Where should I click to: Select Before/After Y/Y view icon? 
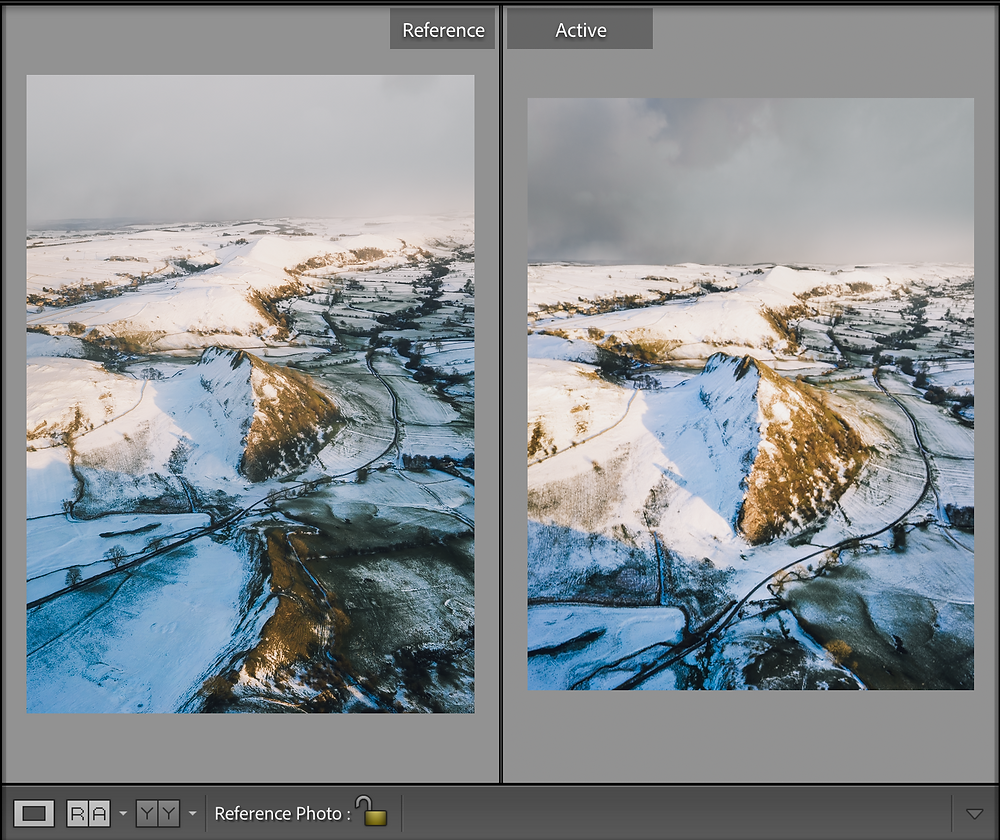[x=158, y=813]
